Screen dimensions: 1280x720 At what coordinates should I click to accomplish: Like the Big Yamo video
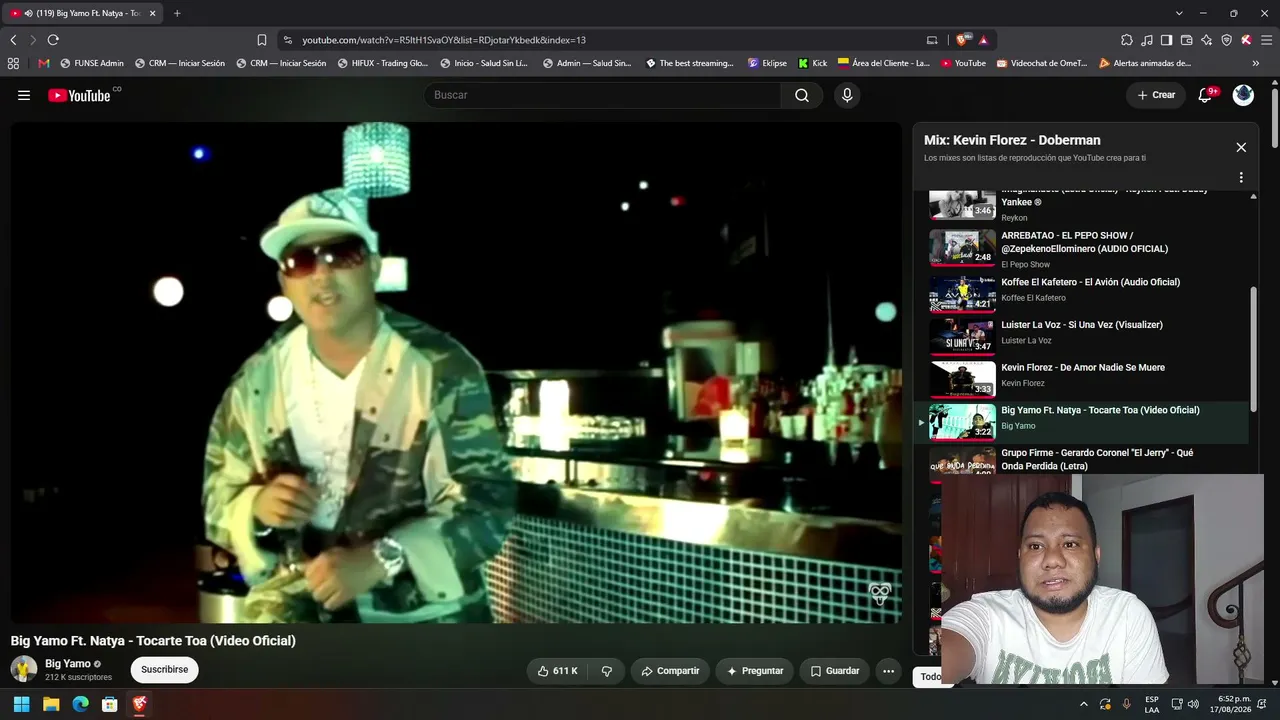point(557,671)
